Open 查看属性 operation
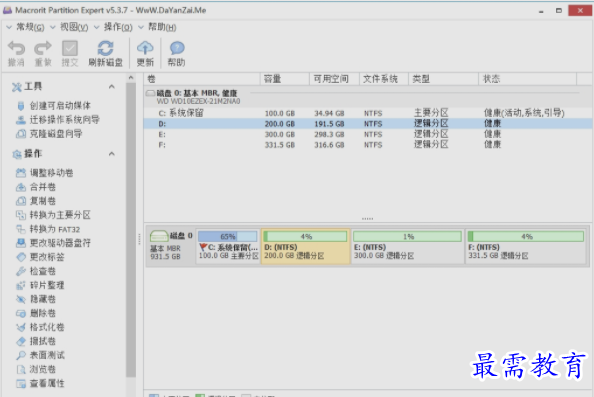Image resolution: width=594 pixels, height=397 pixels. coord(41,383)
